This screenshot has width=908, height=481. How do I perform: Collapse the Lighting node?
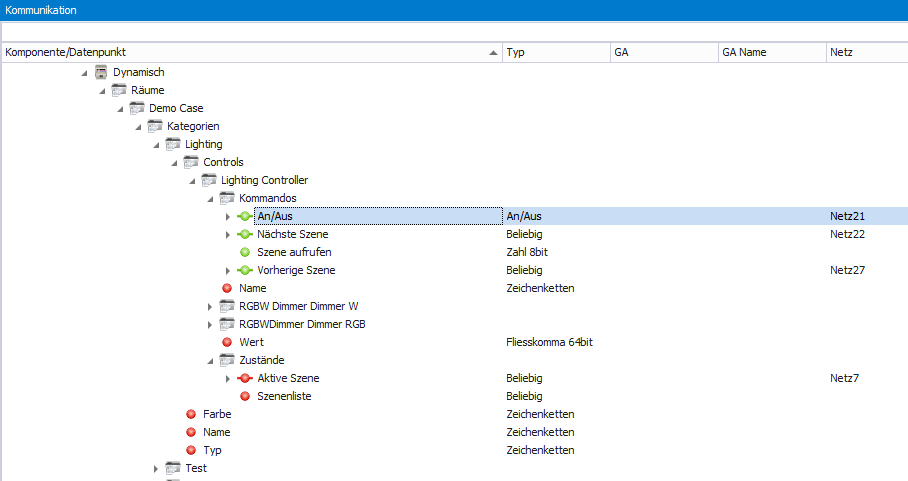[x=156, y=145]
